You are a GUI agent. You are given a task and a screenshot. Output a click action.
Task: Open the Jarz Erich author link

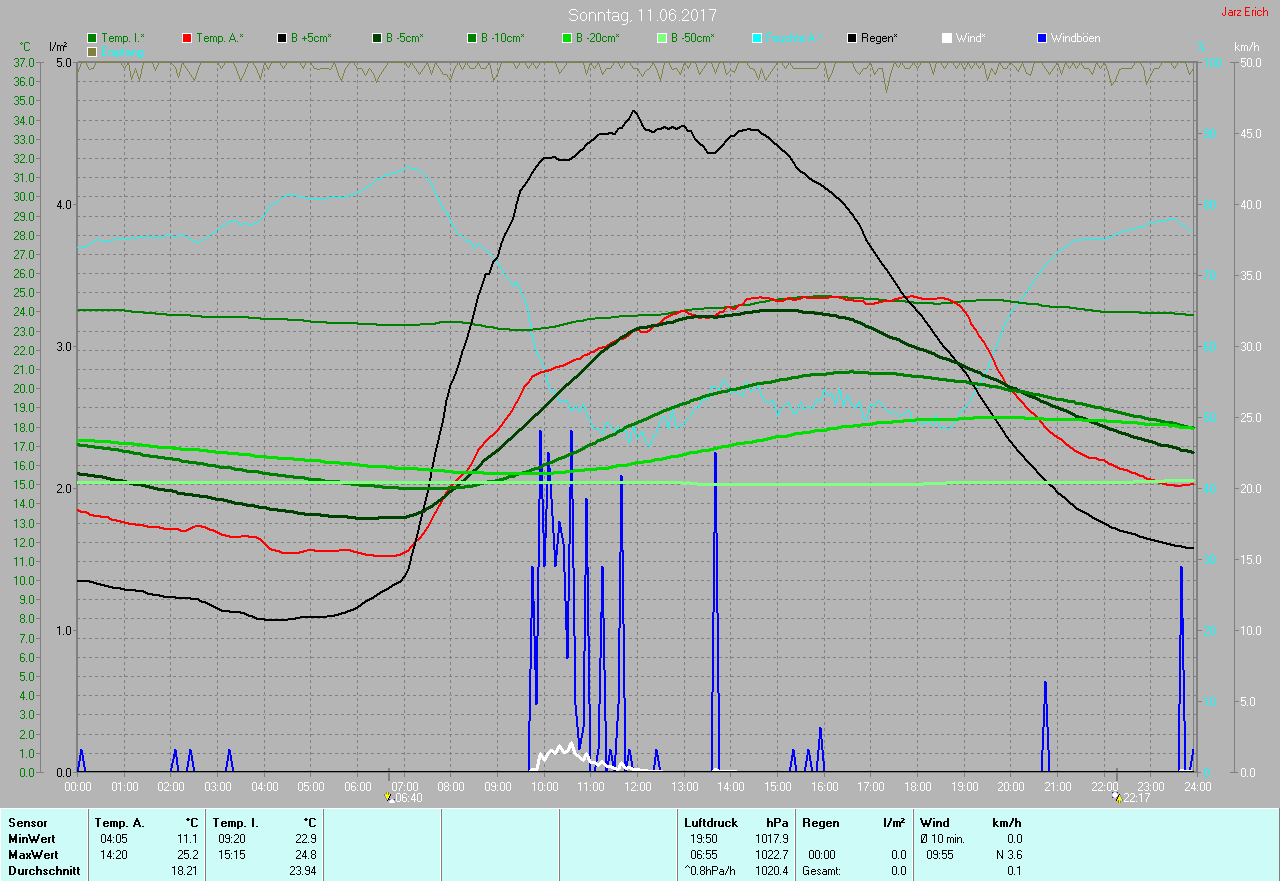coord(1245,12)
